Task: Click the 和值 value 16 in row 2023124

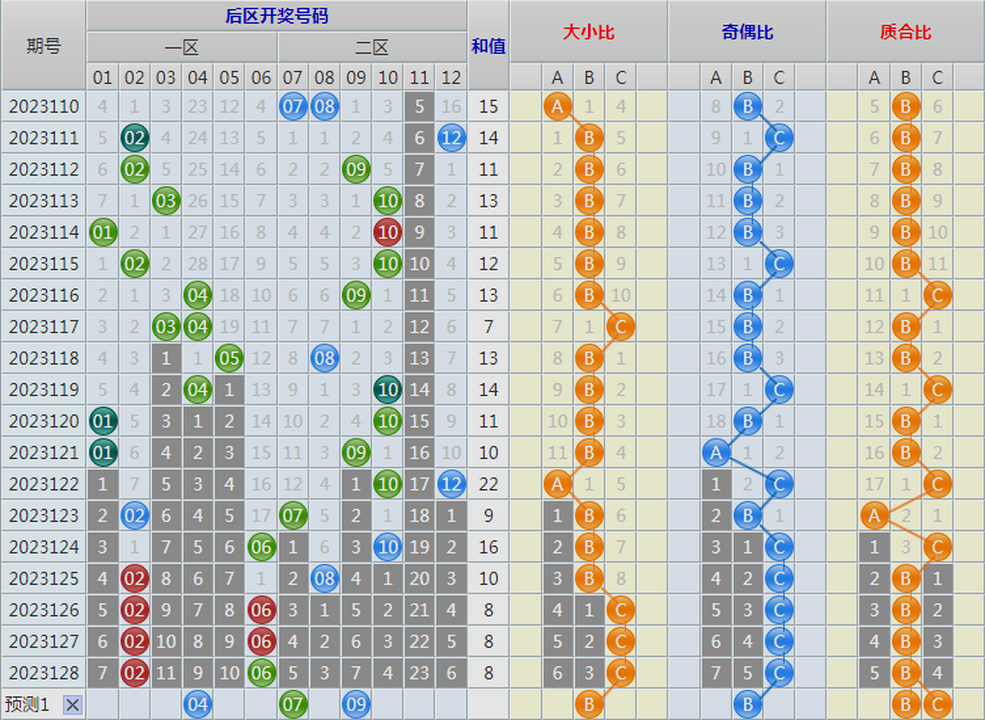Action: 488,547
